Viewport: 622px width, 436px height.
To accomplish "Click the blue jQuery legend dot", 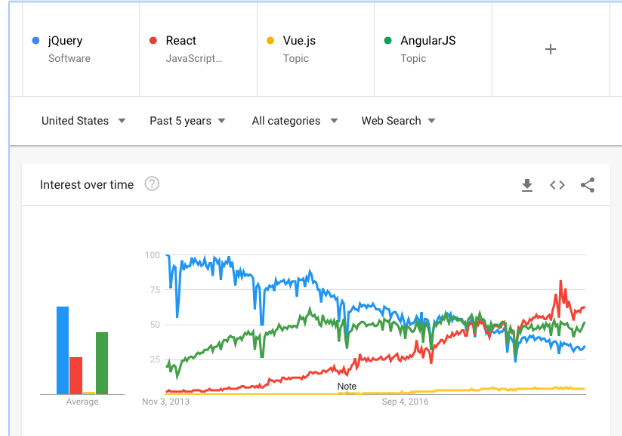I will coord(36,41).
